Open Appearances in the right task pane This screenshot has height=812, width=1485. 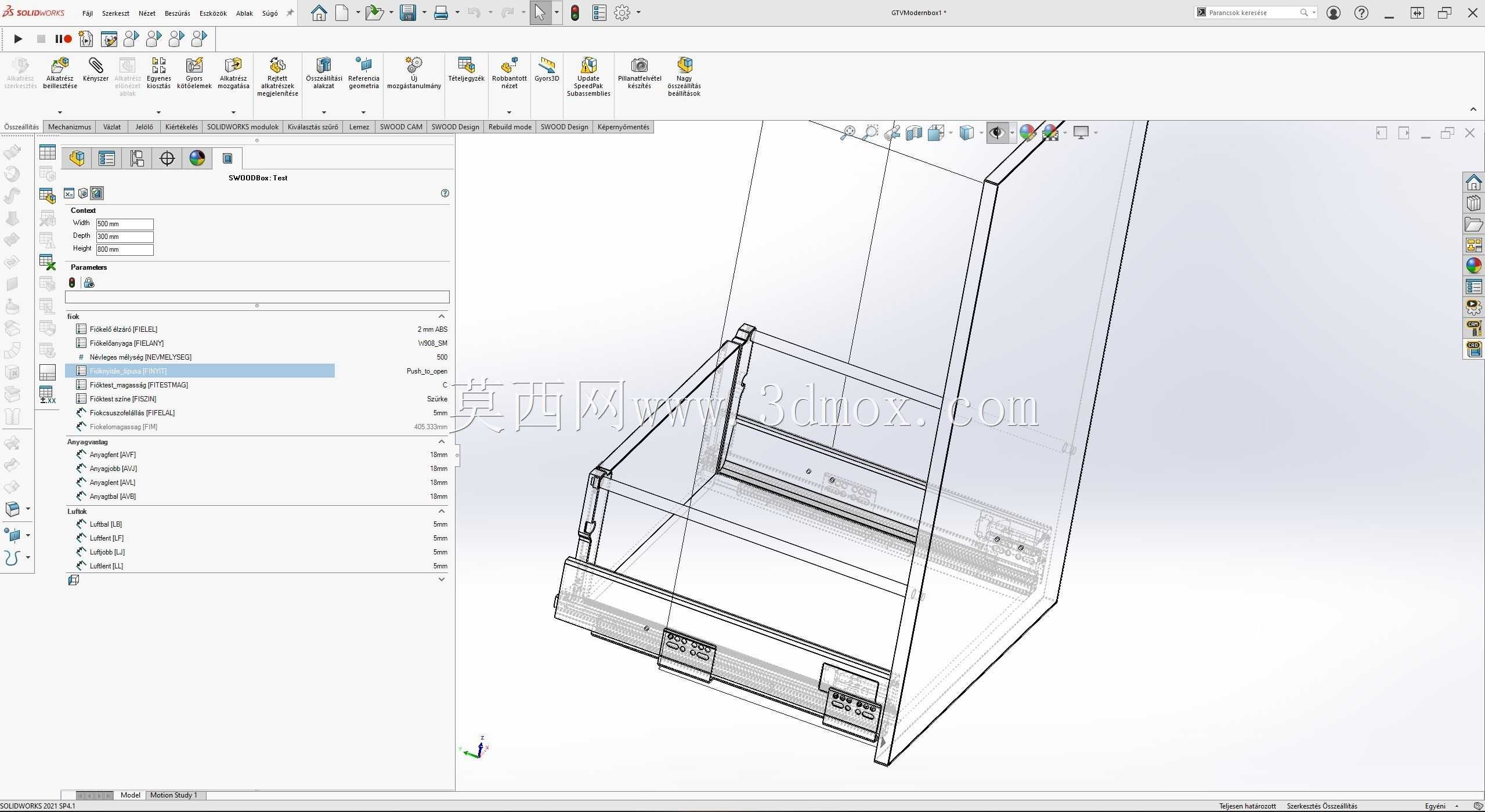(1473, 266)
